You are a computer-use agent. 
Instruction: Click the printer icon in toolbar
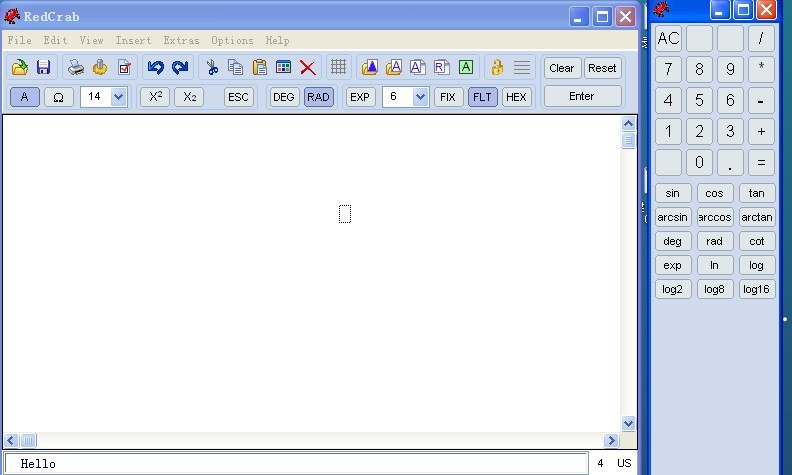[x=76, y=68]
